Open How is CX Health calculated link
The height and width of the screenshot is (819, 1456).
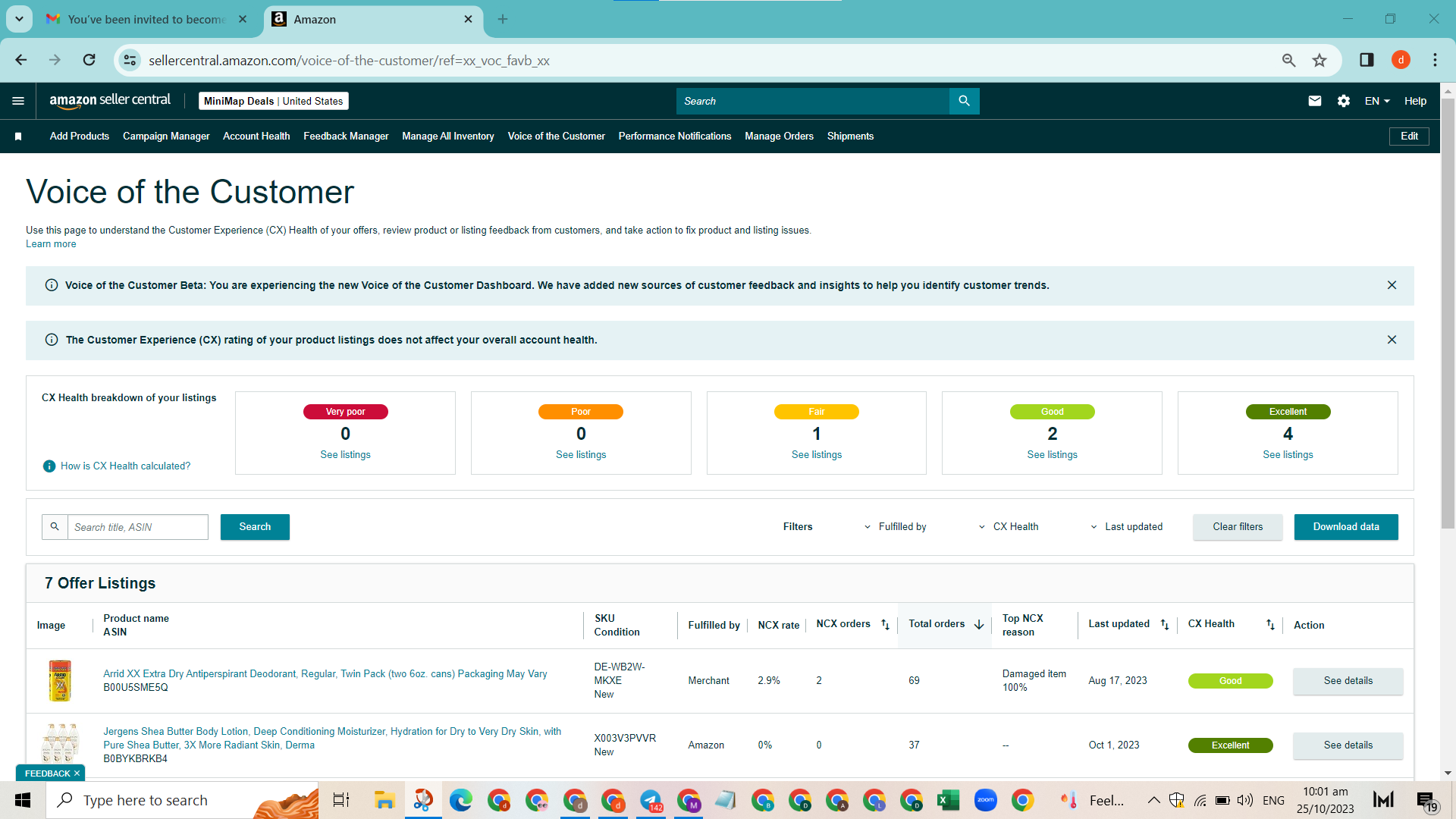coord(126,466)
